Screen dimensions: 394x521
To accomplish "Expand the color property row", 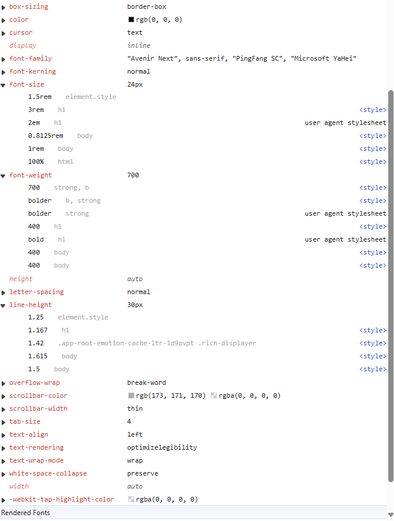I will click(x=3, y=20).
